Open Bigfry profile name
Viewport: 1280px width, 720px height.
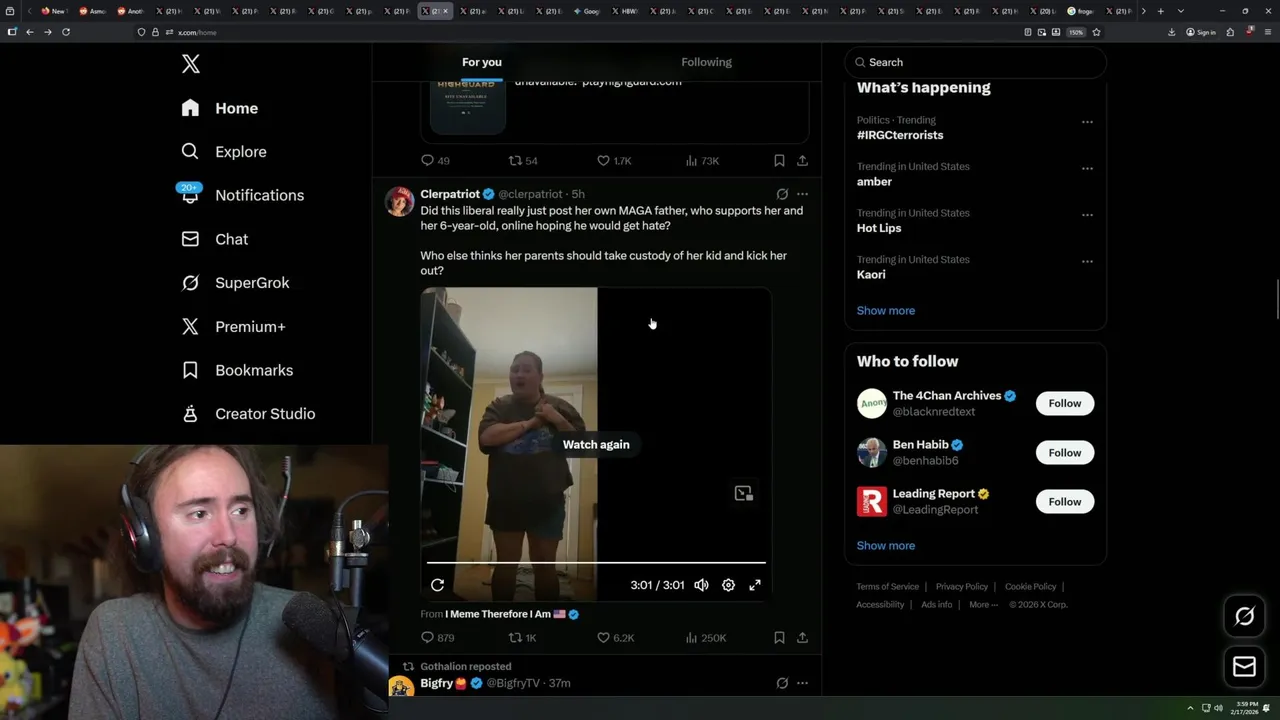pyautogui.click(x=437, y=683)
